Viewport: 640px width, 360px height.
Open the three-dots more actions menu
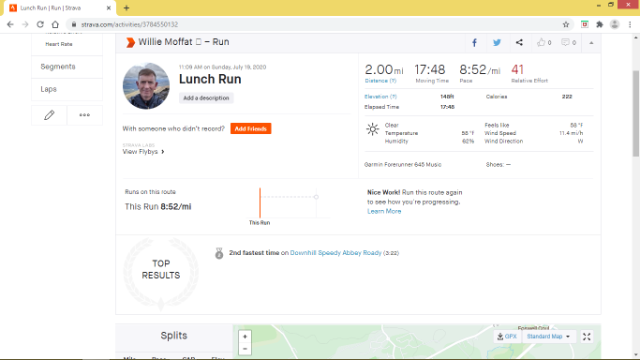84,115
